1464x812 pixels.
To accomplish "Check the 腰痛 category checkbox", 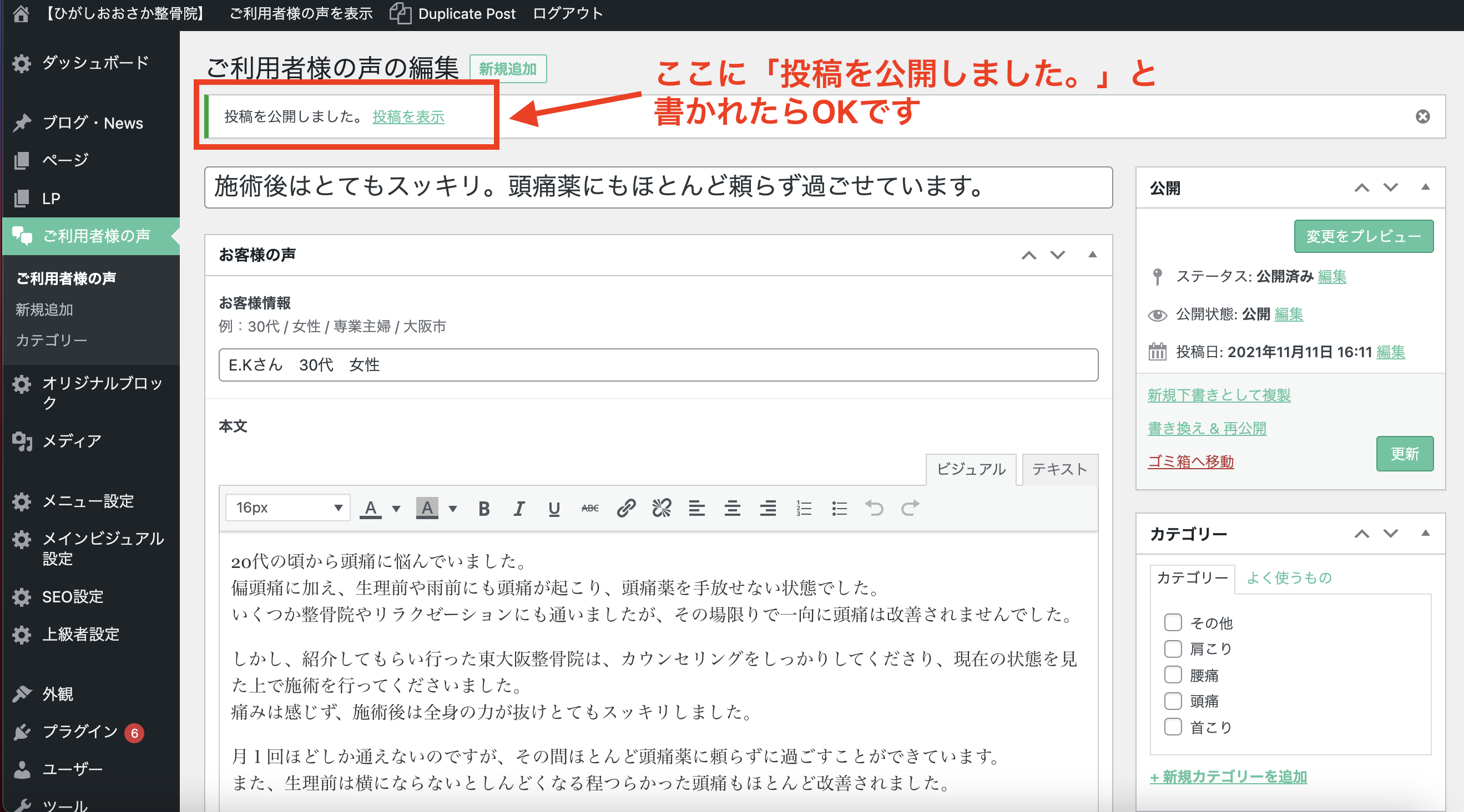I will [1173, 674].
